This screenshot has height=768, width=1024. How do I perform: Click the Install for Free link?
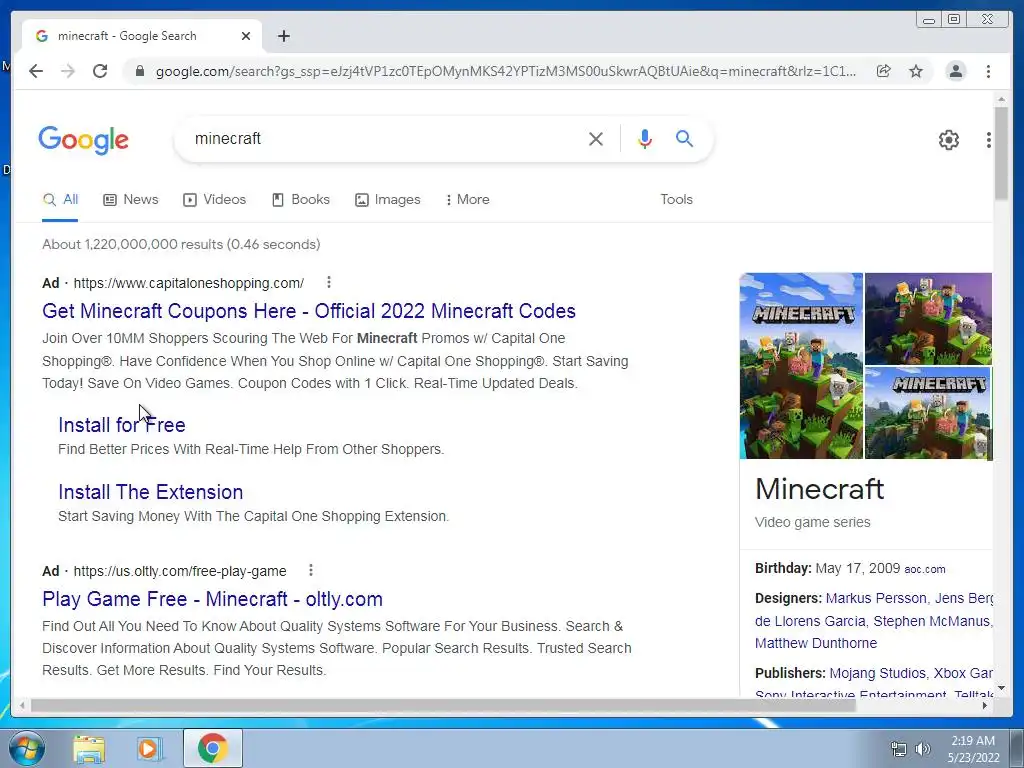click(x=122, y=425)
